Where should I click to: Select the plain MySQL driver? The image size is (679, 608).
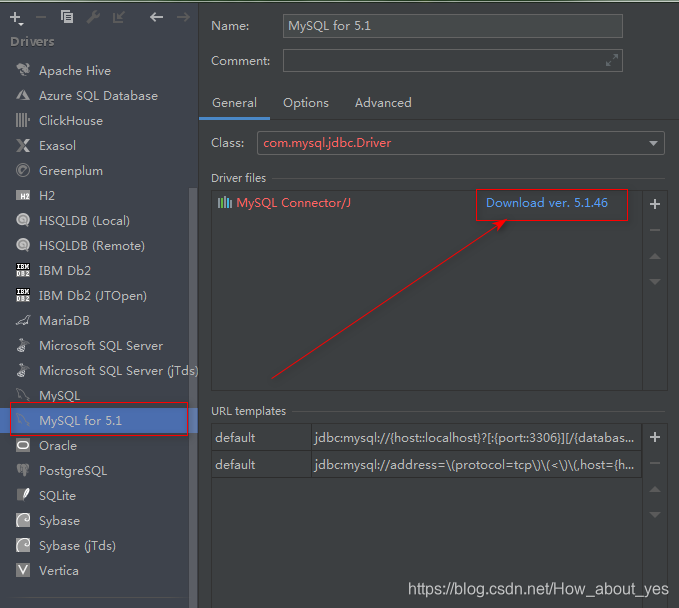pos(99,395)
